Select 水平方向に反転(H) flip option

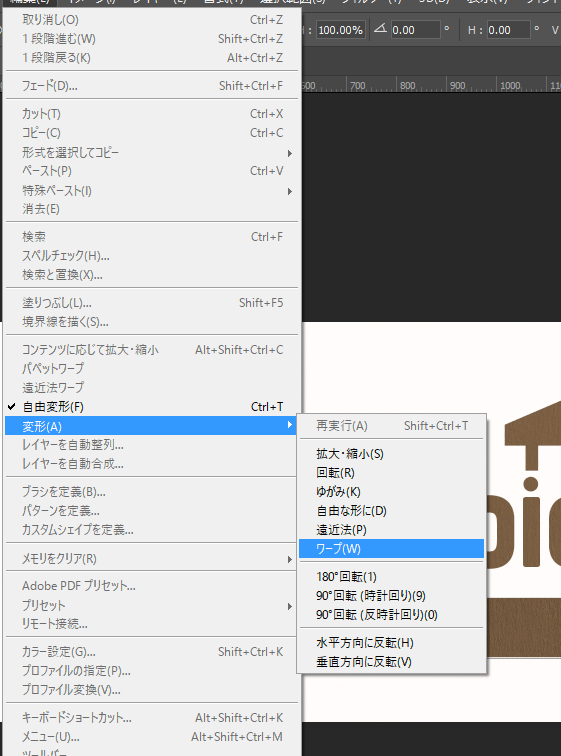click(x=391, y=643)
